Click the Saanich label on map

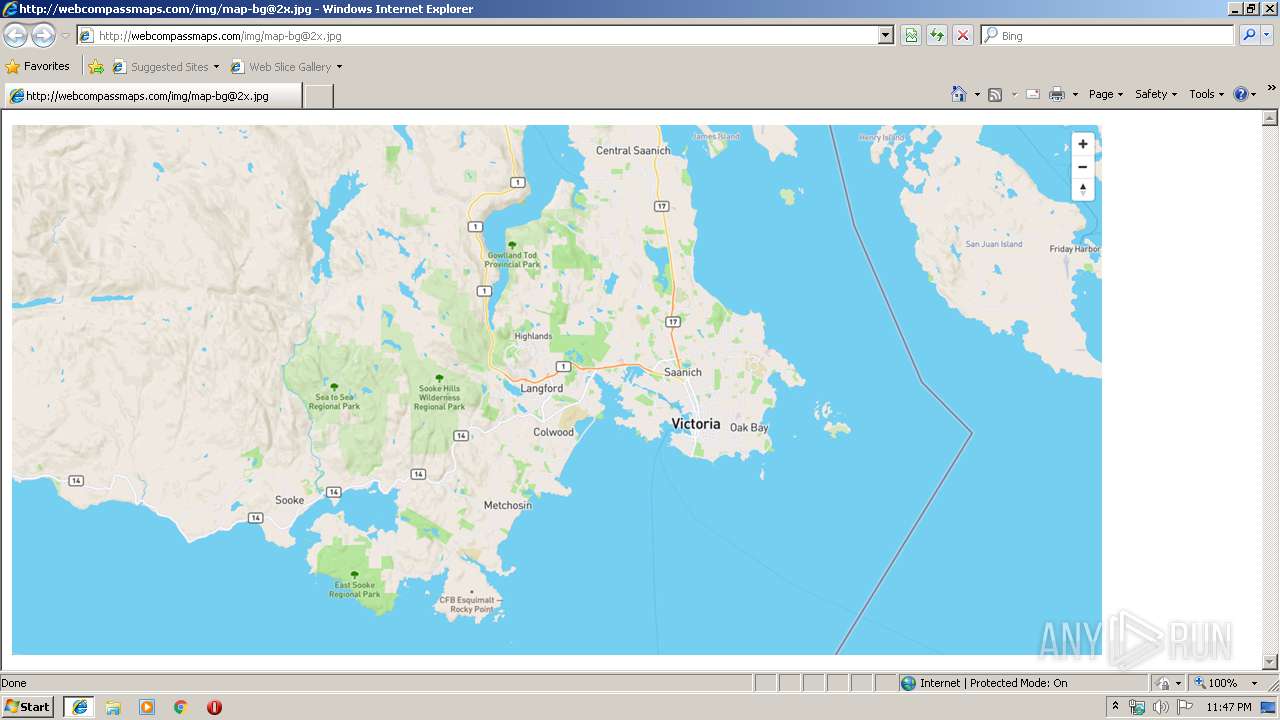click(683, 372)
